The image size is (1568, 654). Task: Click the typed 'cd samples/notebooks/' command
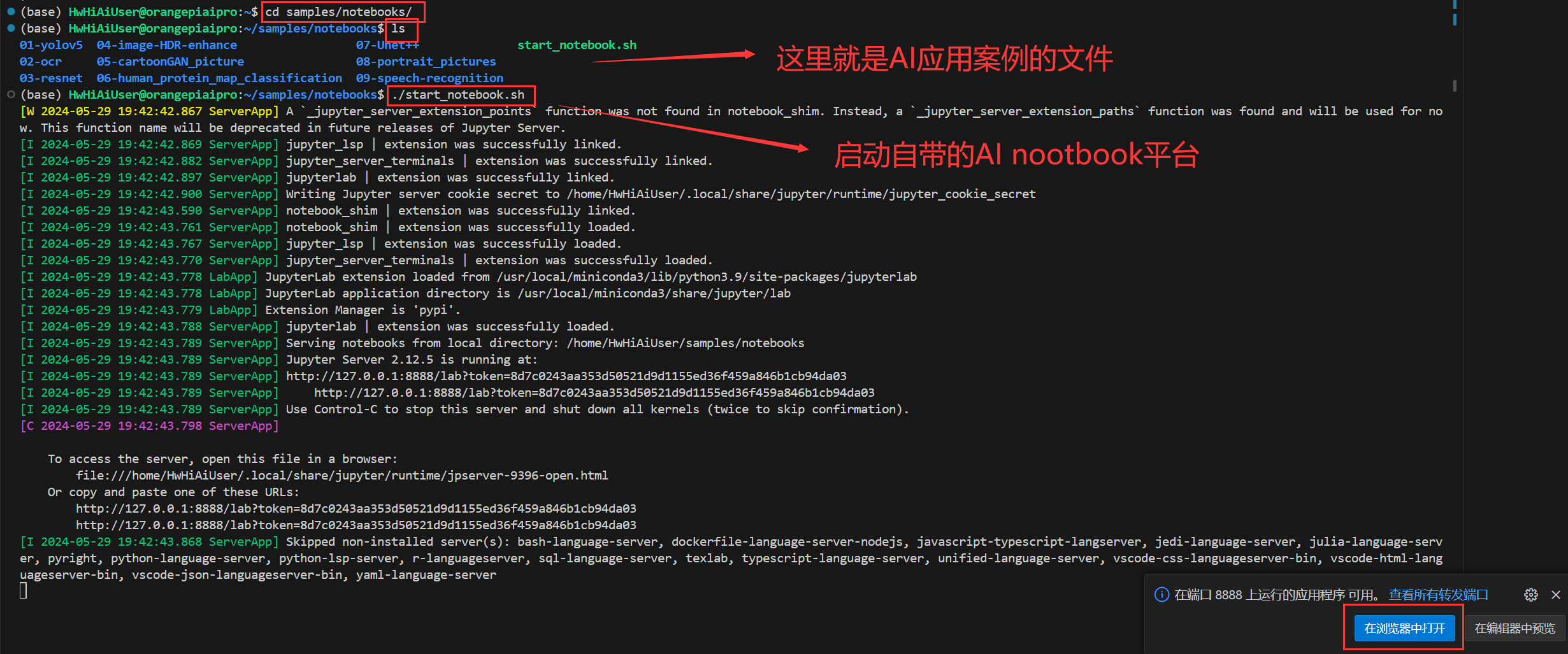[338, 12]
